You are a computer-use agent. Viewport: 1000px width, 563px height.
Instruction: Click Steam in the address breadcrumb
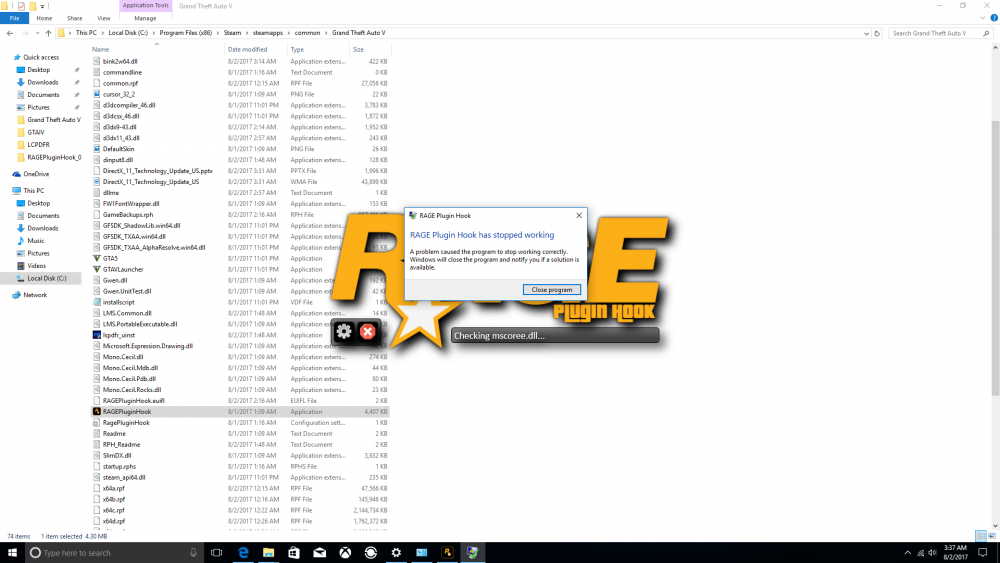232,33
